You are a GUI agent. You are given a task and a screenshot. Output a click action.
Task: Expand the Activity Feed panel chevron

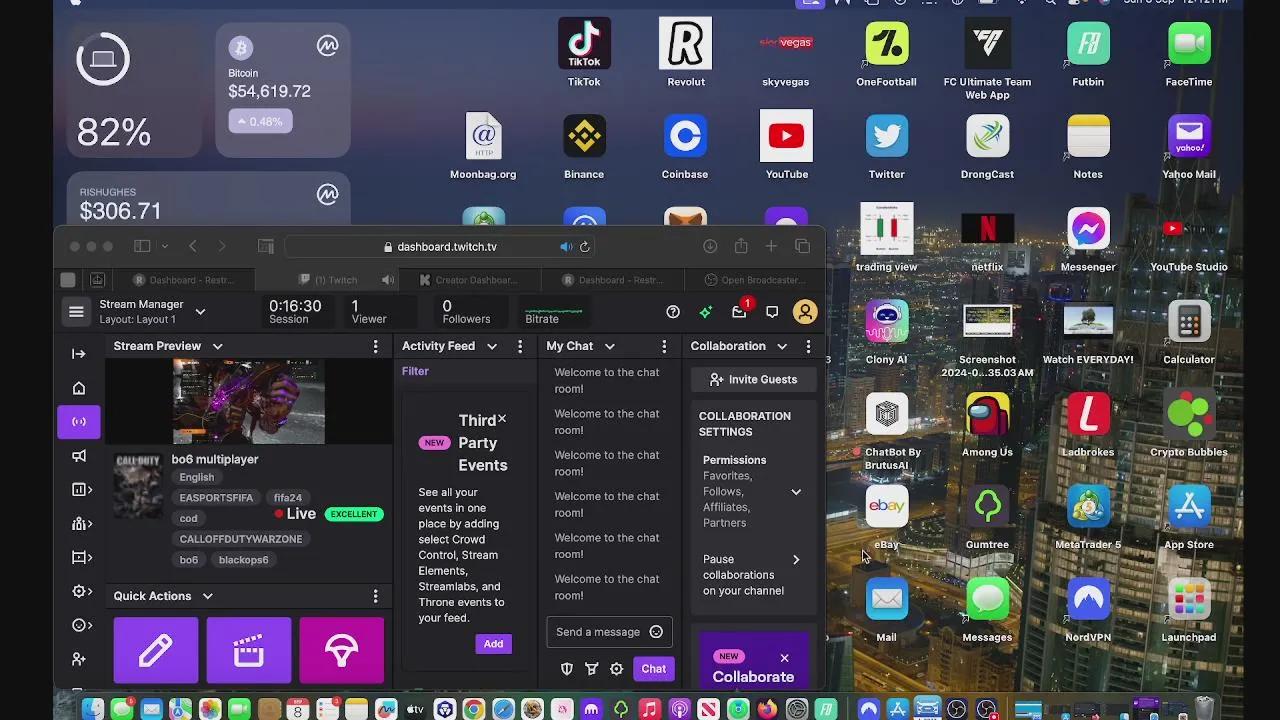click(x=492, y=346)
